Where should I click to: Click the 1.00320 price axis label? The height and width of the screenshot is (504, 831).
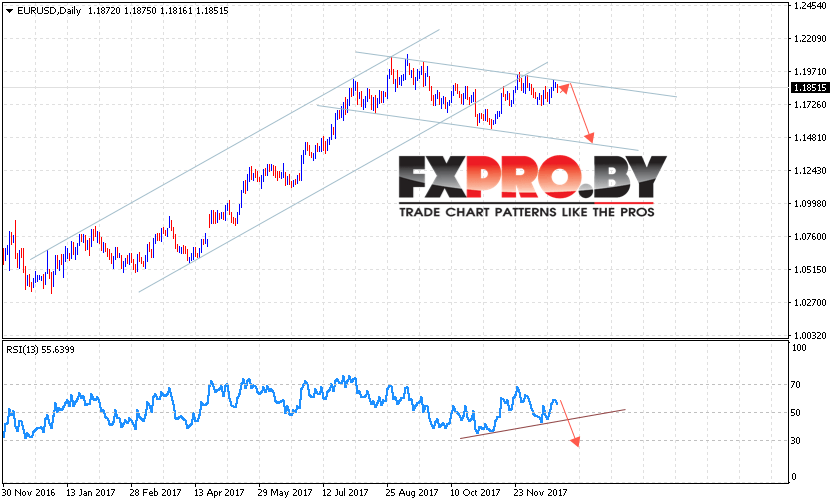pyautogui.click(x=810, y=335)
